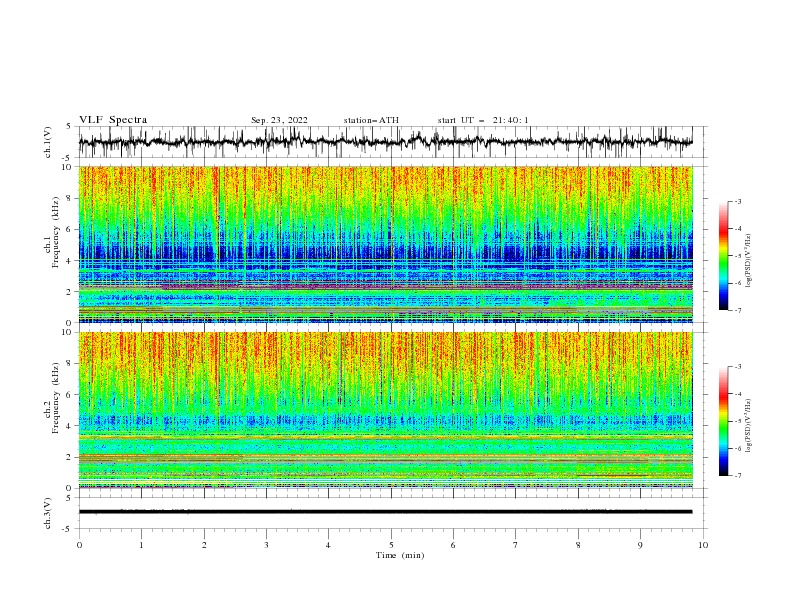Viewport: 792px width, 612px height.
Task: Click the lower colorbar next to ch.2 spectrogram
Action: [x=723, y=421]
